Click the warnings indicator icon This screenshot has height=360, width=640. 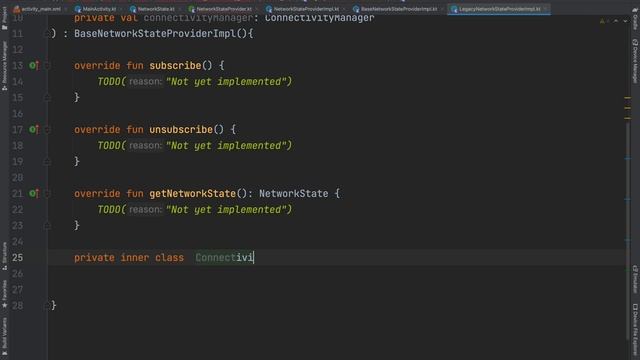point(602,21)
